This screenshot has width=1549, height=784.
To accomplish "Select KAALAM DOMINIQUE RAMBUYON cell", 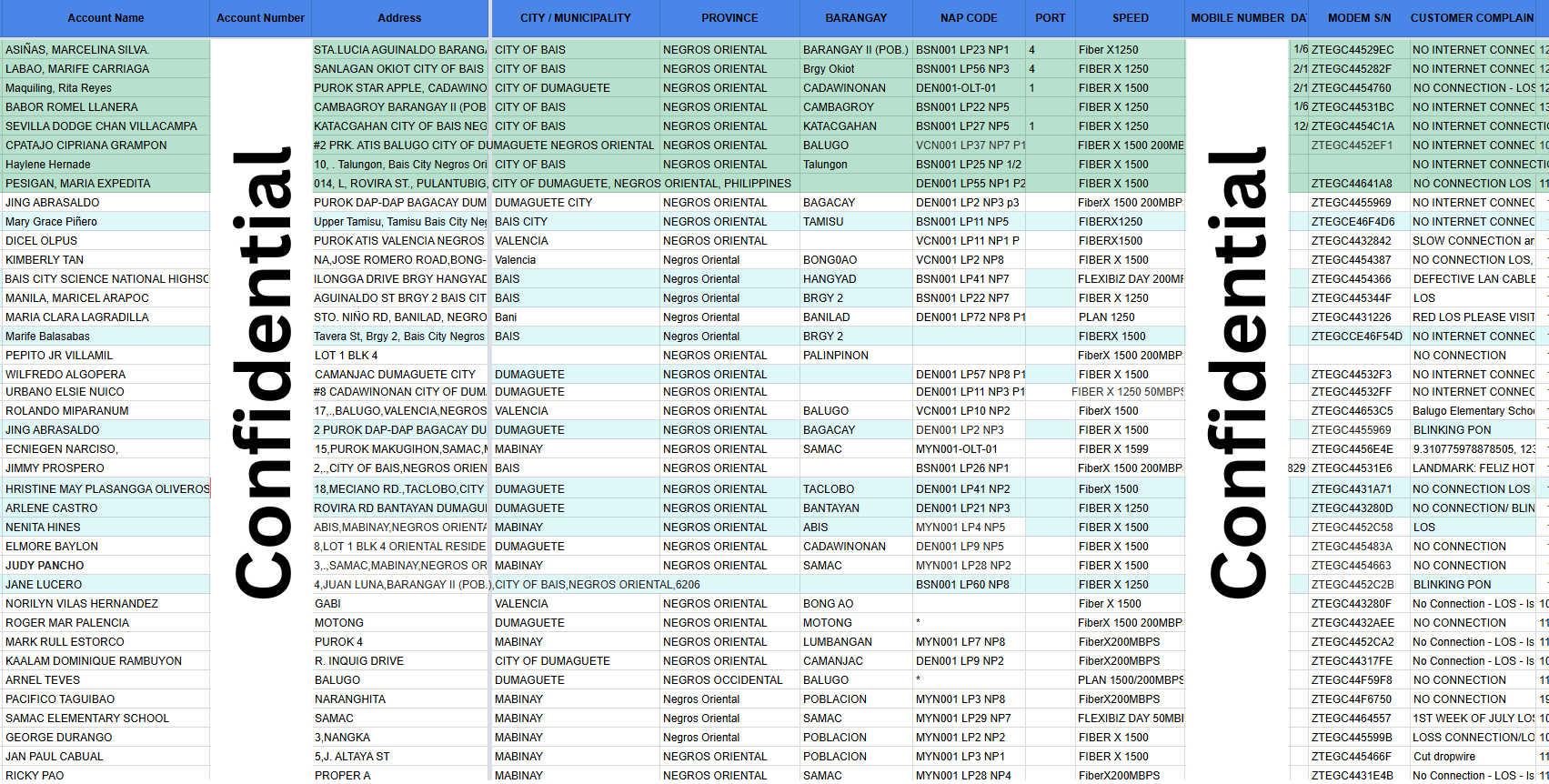I will click(x=106, y=661).
